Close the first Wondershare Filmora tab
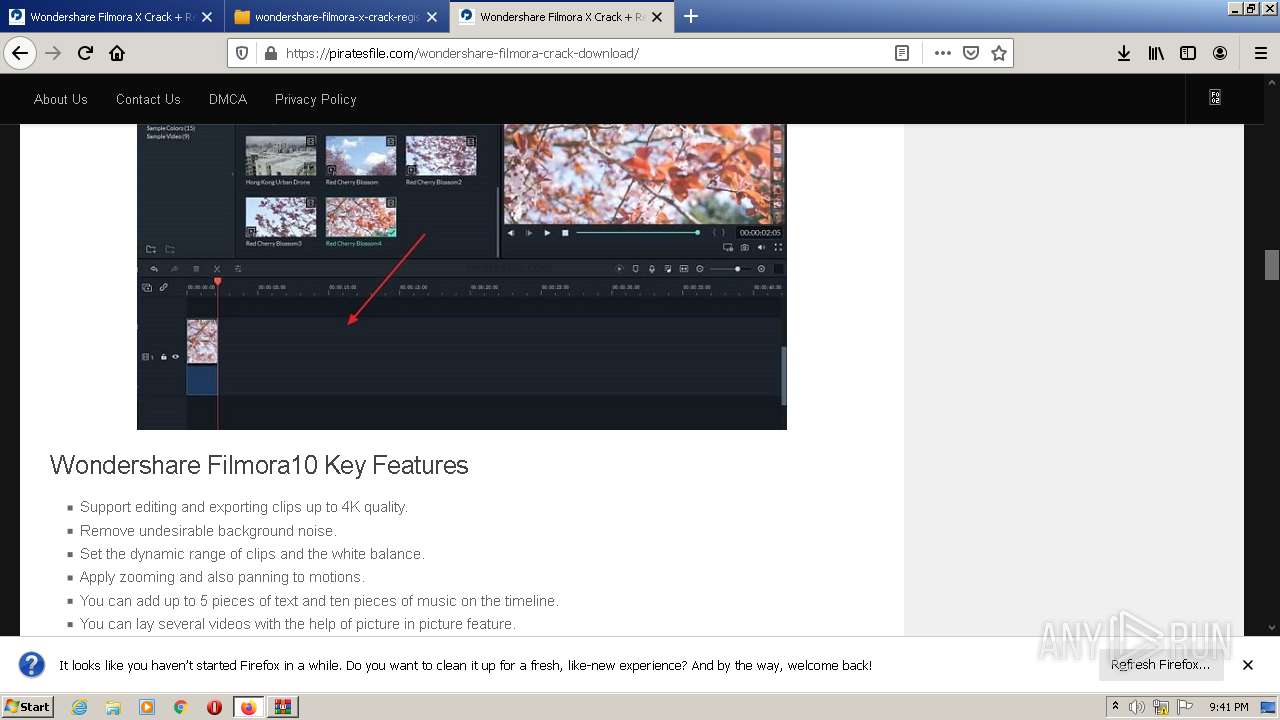The width and height of the screenshot is (1280, 720). (x=206, y=17)
